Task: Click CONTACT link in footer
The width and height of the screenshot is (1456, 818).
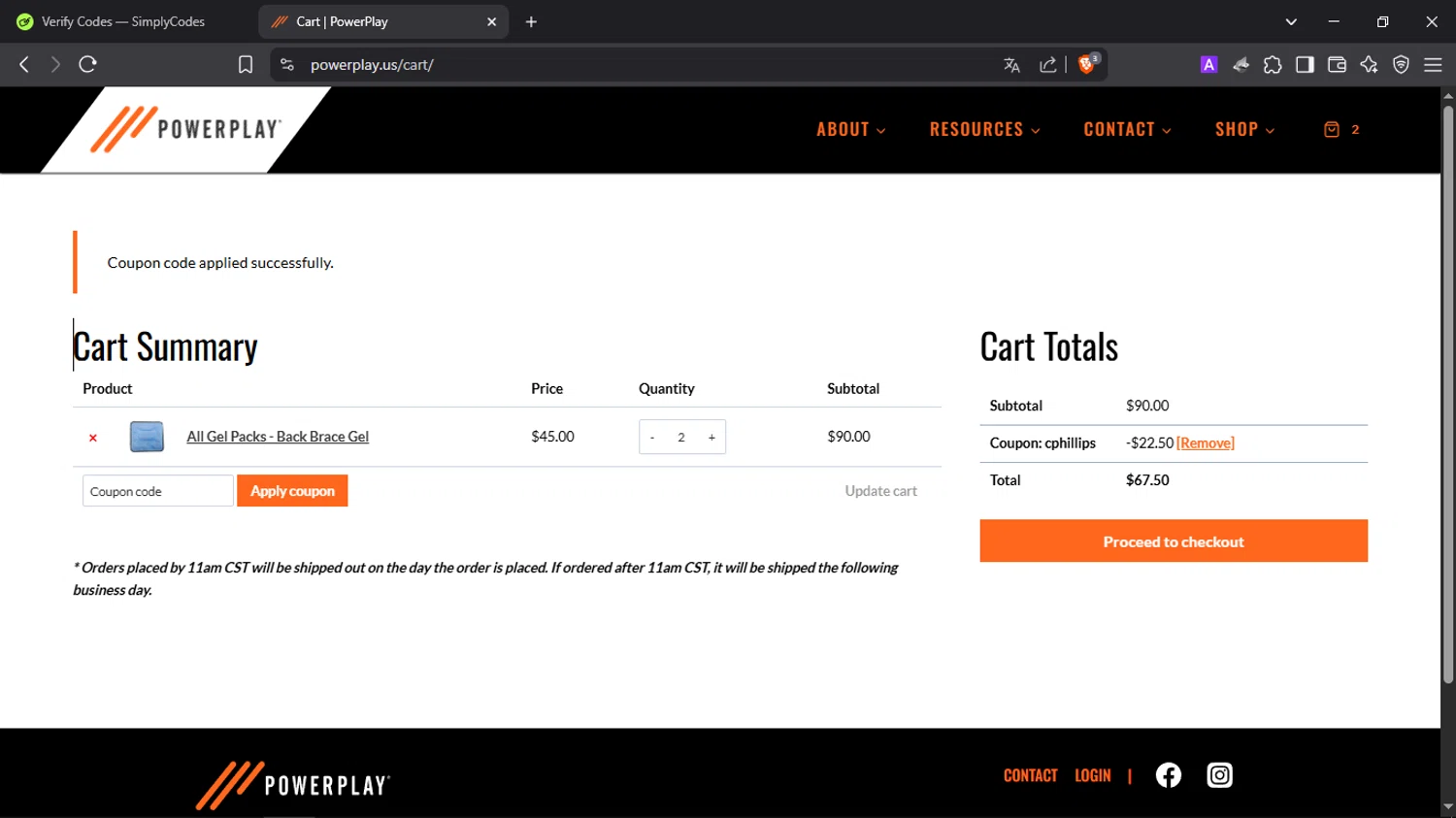Action: click(x=1030, y=775)
